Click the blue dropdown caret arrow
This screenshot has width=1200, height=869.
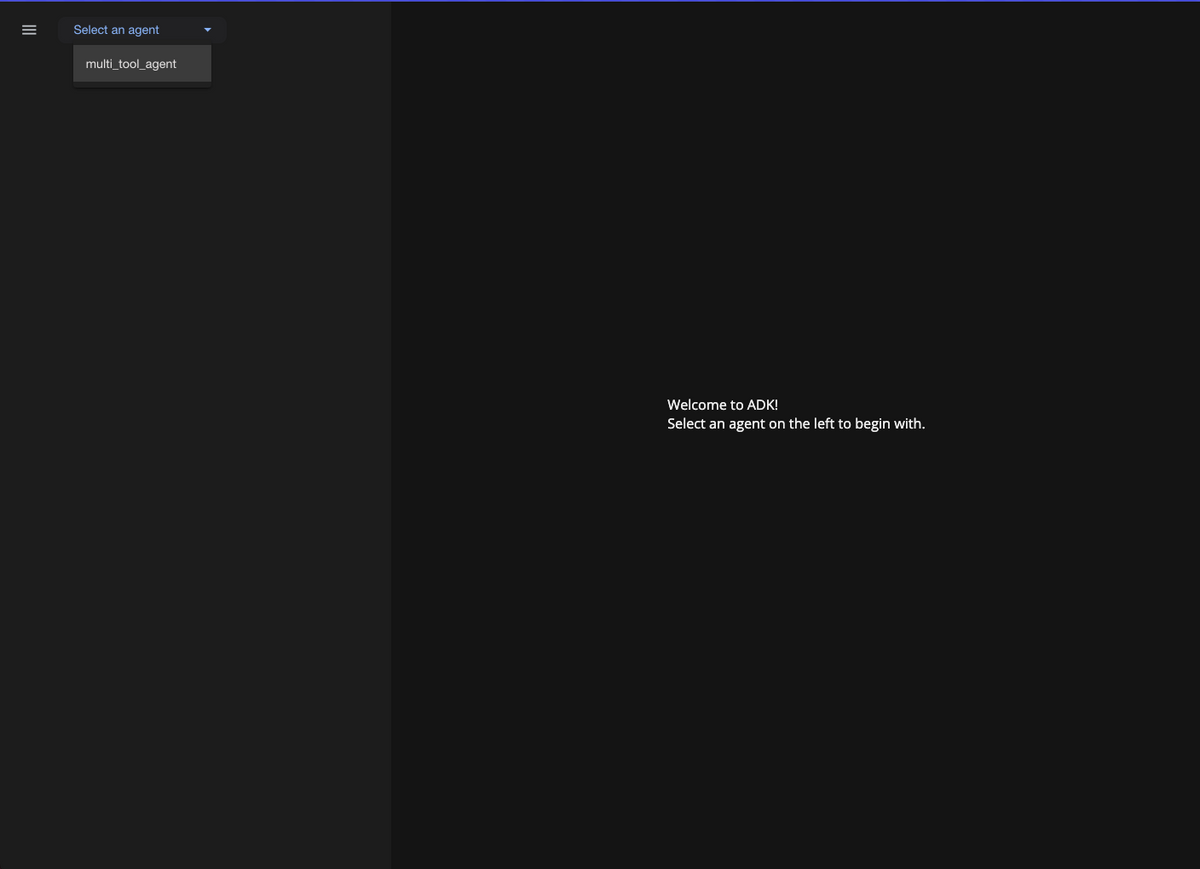click(208, 30)
